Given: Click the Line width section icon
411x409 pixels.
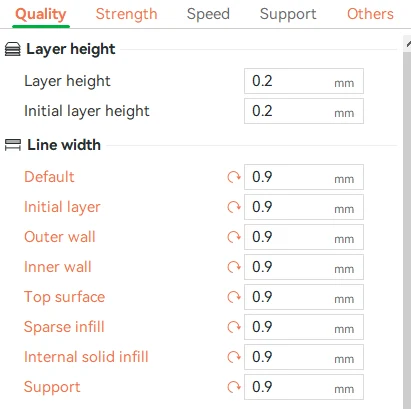Looking at the screenshot, I should pos(13,145).
